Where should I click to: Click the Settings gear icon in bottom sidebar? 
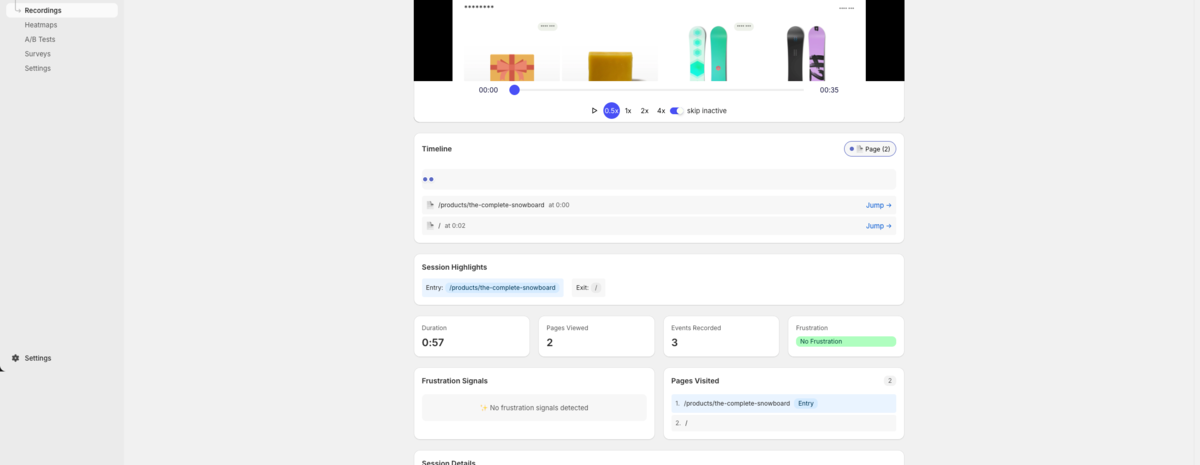(15, 358)
